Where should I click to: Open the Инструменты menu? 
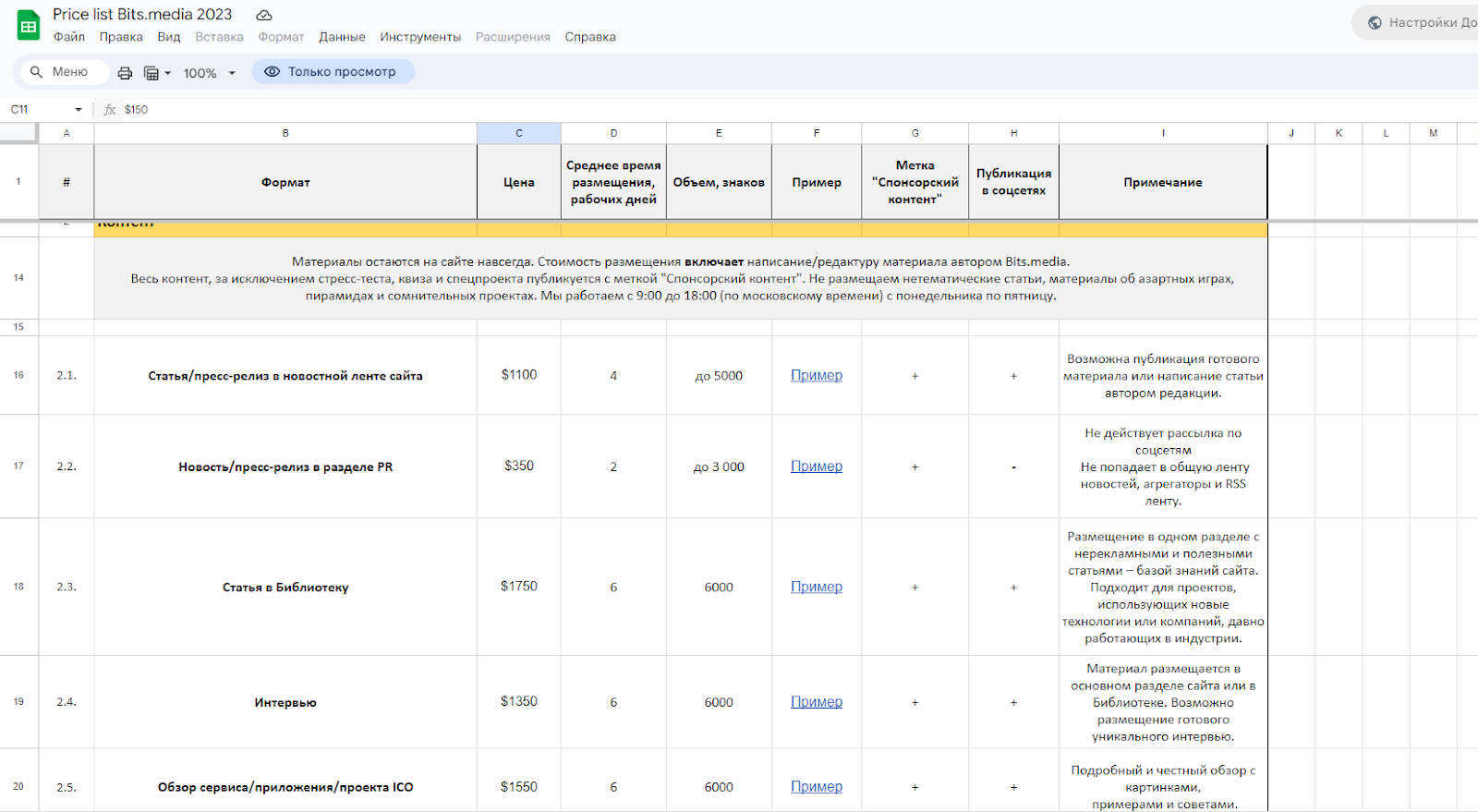(x=420, y=37)
